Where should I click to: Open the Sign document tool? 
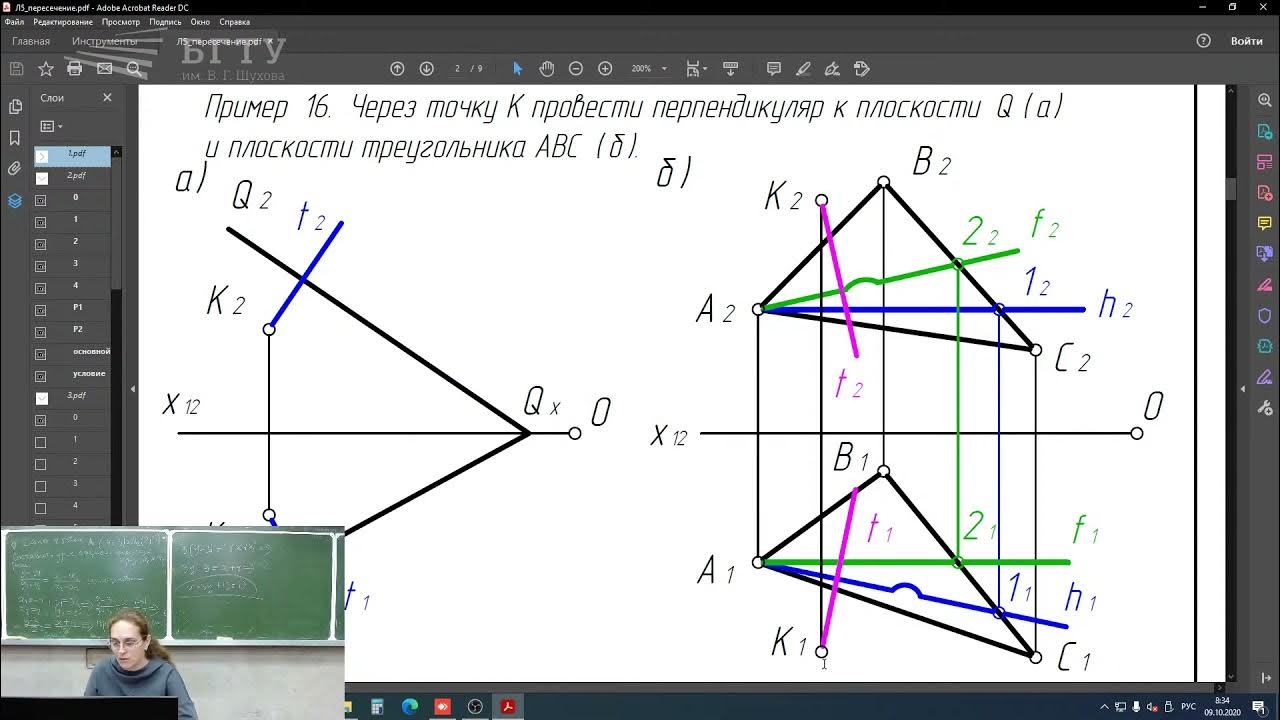tap(832, 69)
